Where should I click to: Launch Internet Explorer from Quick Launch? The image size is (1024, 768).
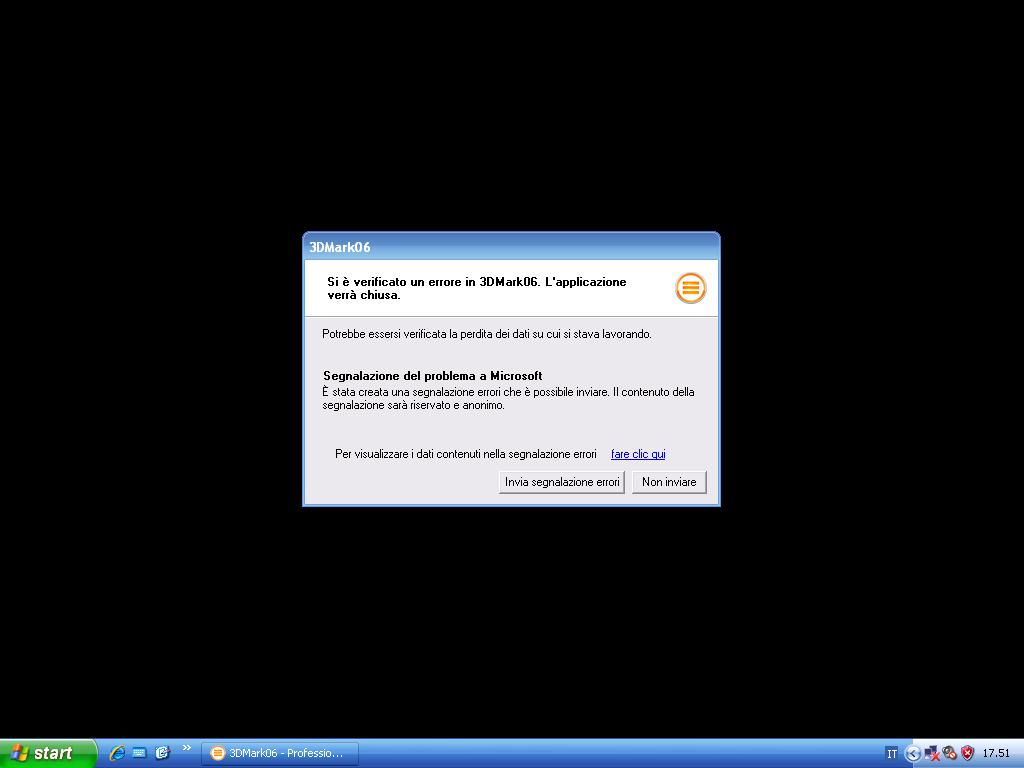(x=118, y=753)
